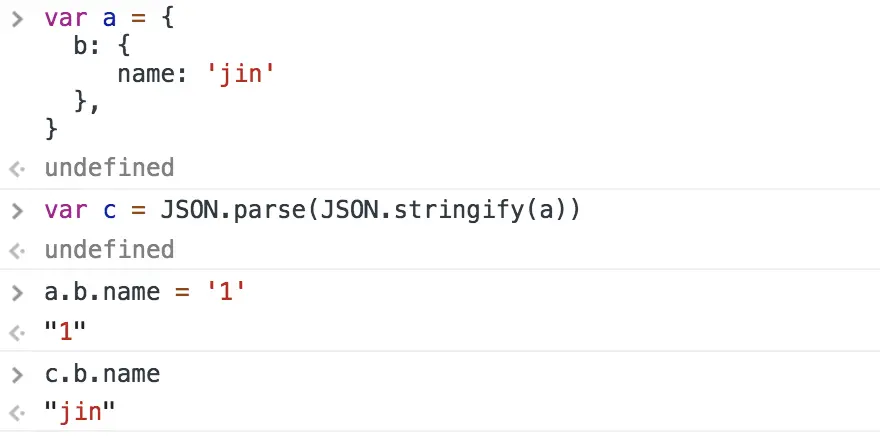Click the output arrow beside the "jin" result
Screen dimensions: 880x444
tap(17, 414)
